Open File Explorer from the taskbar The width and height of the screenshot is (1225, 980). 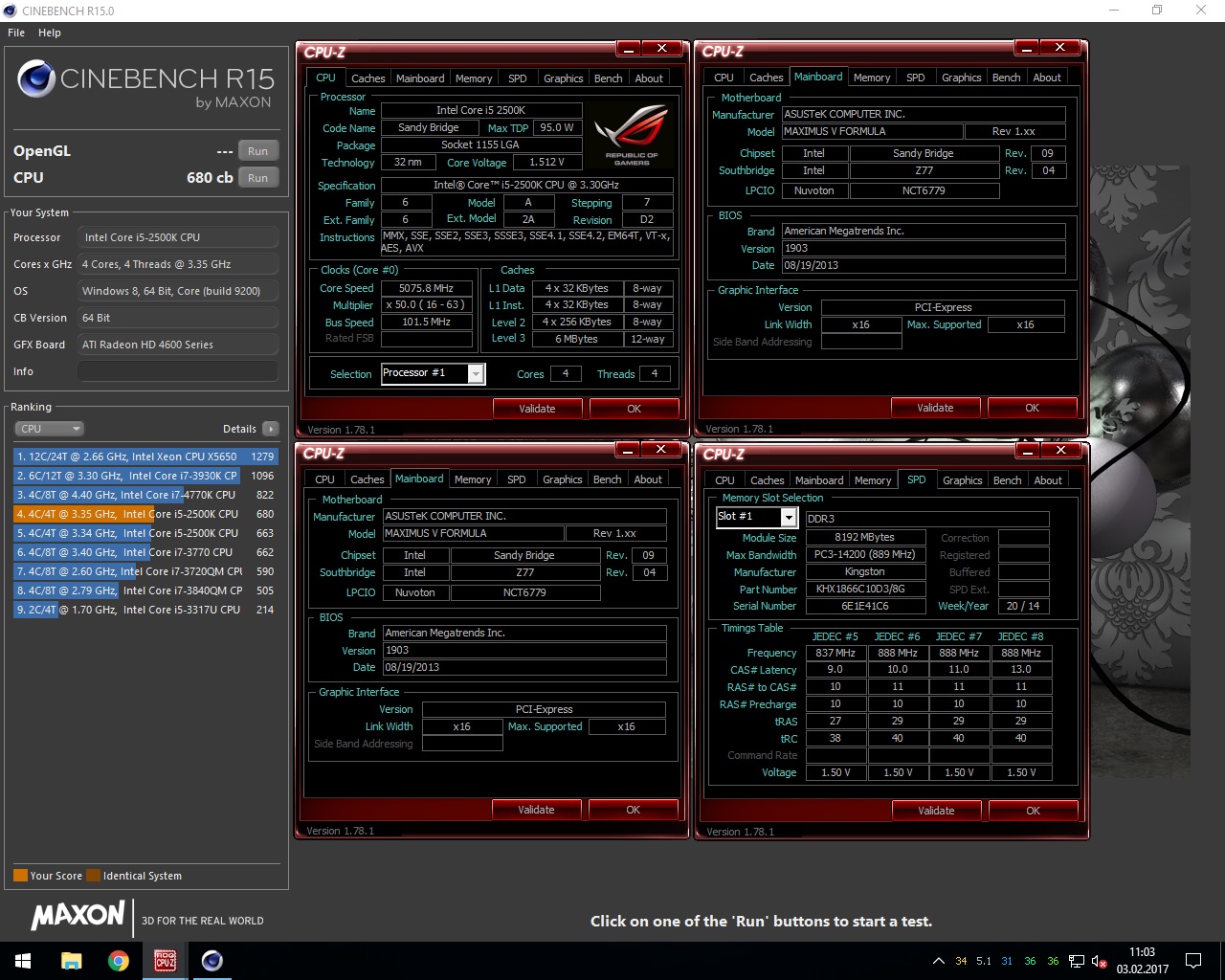[x=72, y=961]
